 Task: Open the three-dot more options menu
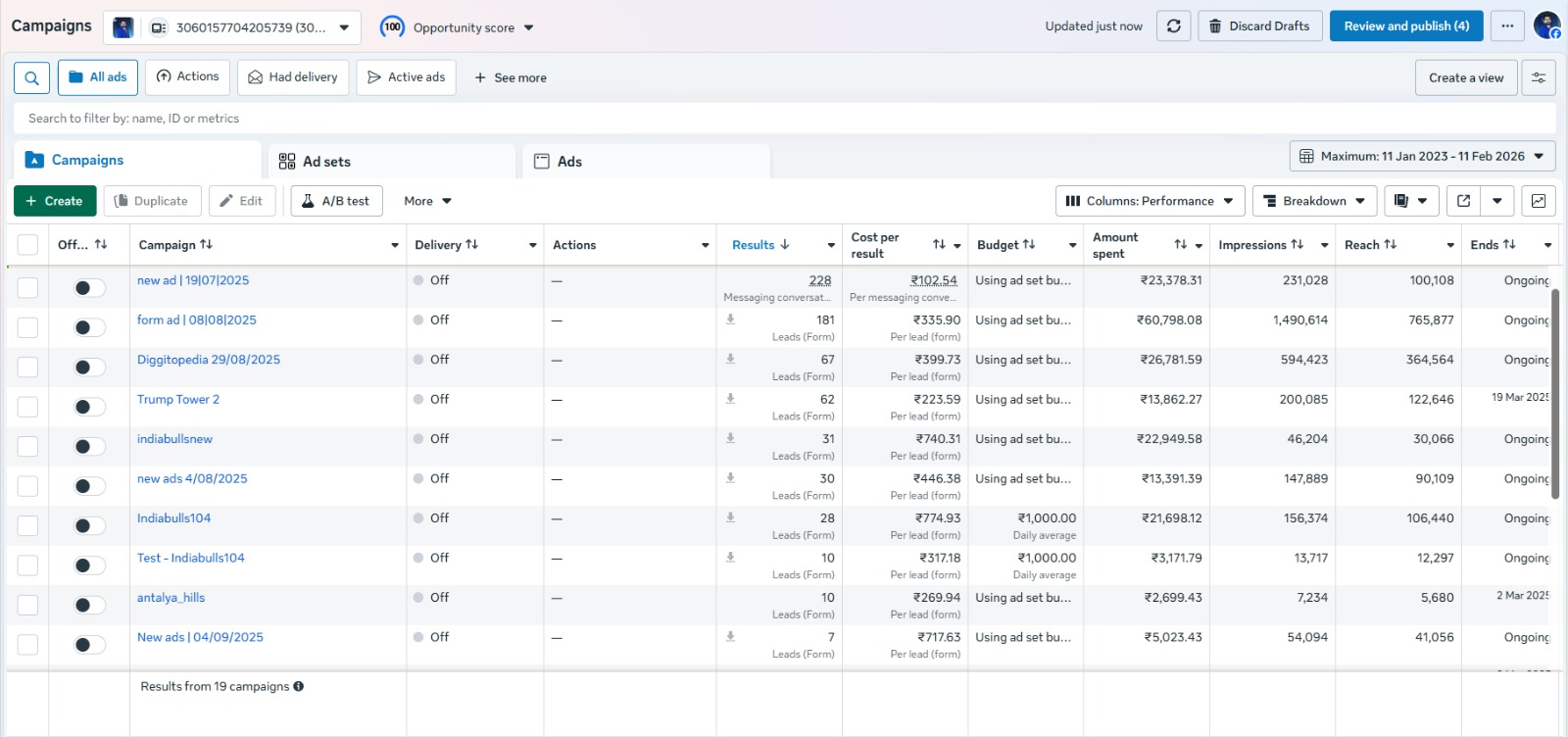click(1507, 26)
